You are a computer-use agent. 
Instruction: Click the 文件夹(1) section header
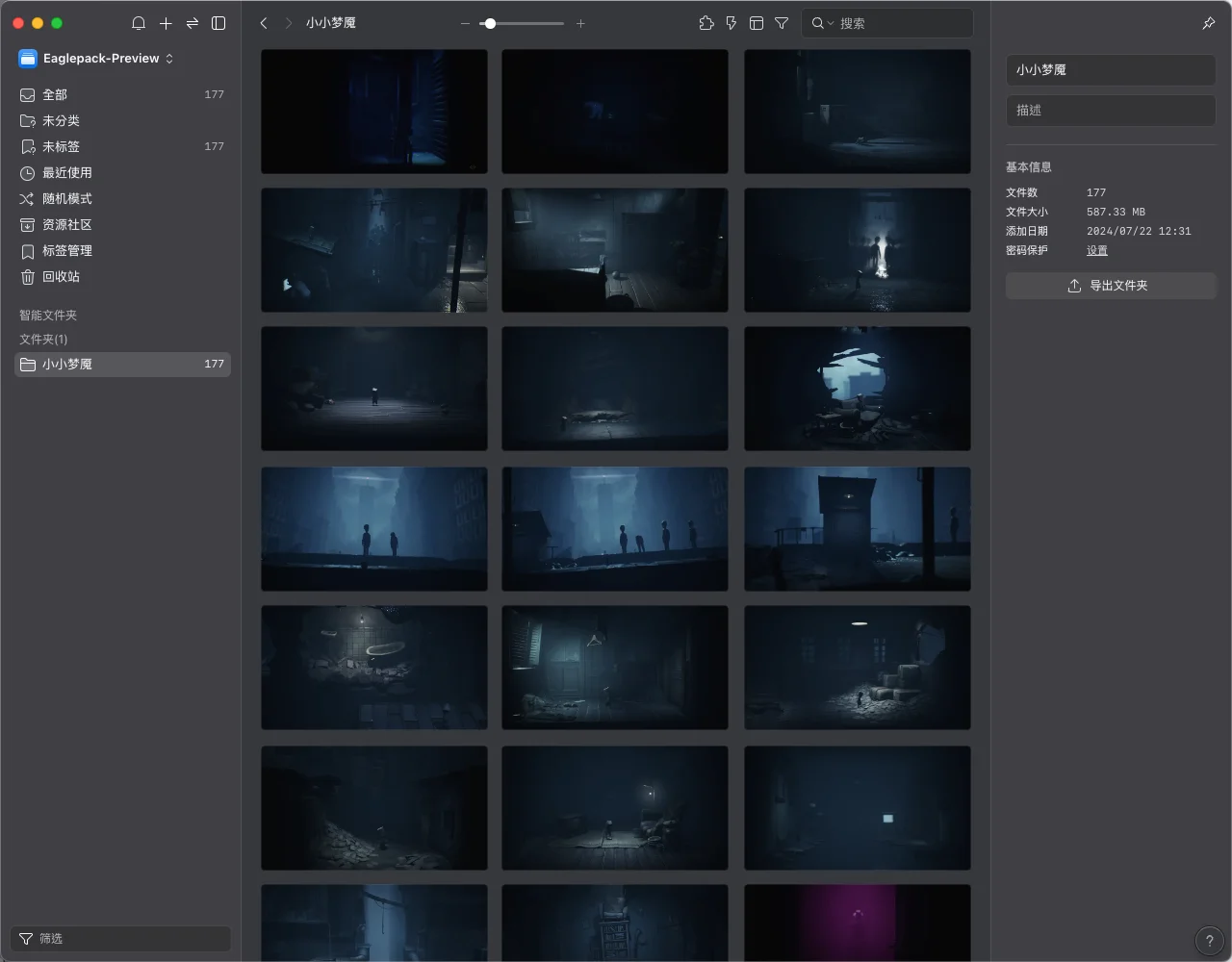43,340
